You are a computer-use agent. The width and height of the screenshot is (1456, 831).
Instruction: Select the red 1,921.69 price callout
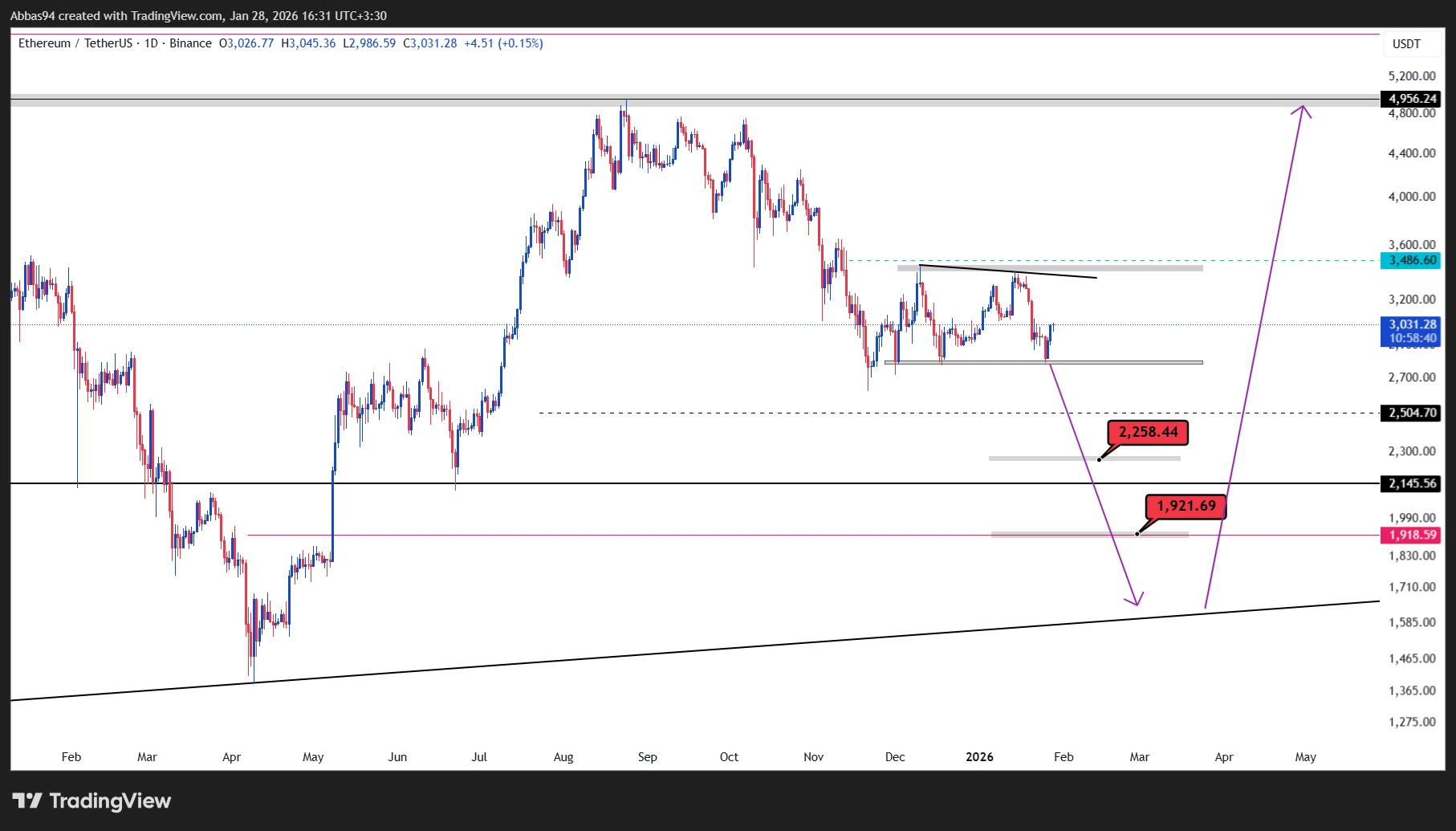1186,507
